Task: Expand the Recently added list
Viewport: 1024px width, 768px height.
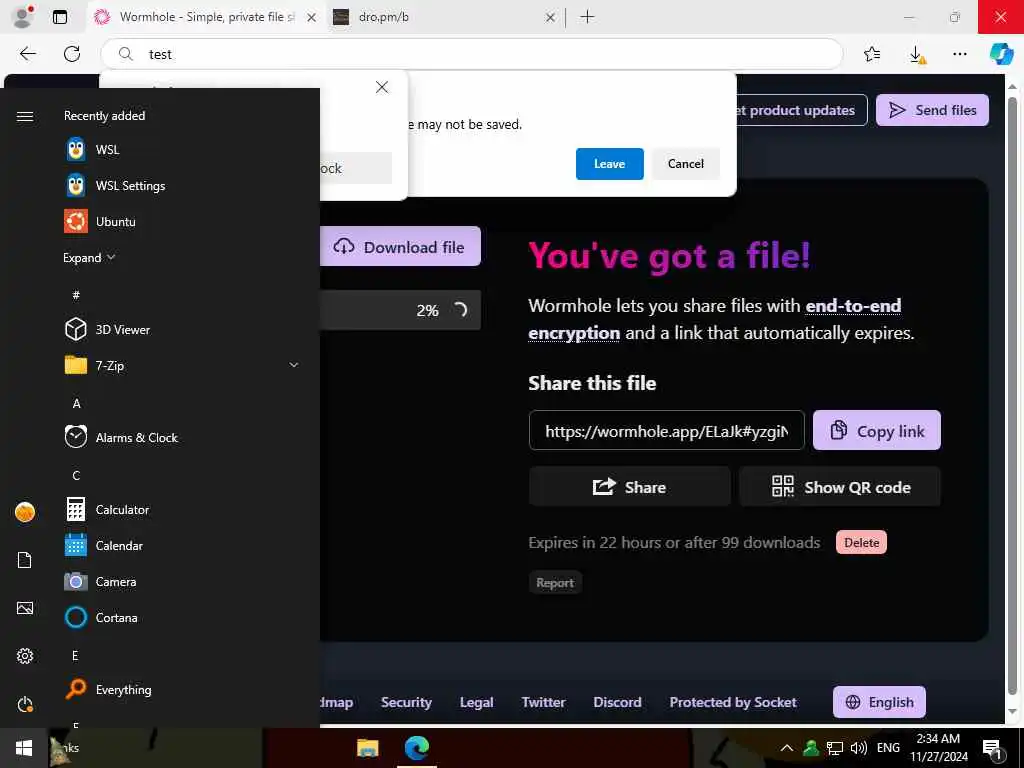Action: pos(89,257)
